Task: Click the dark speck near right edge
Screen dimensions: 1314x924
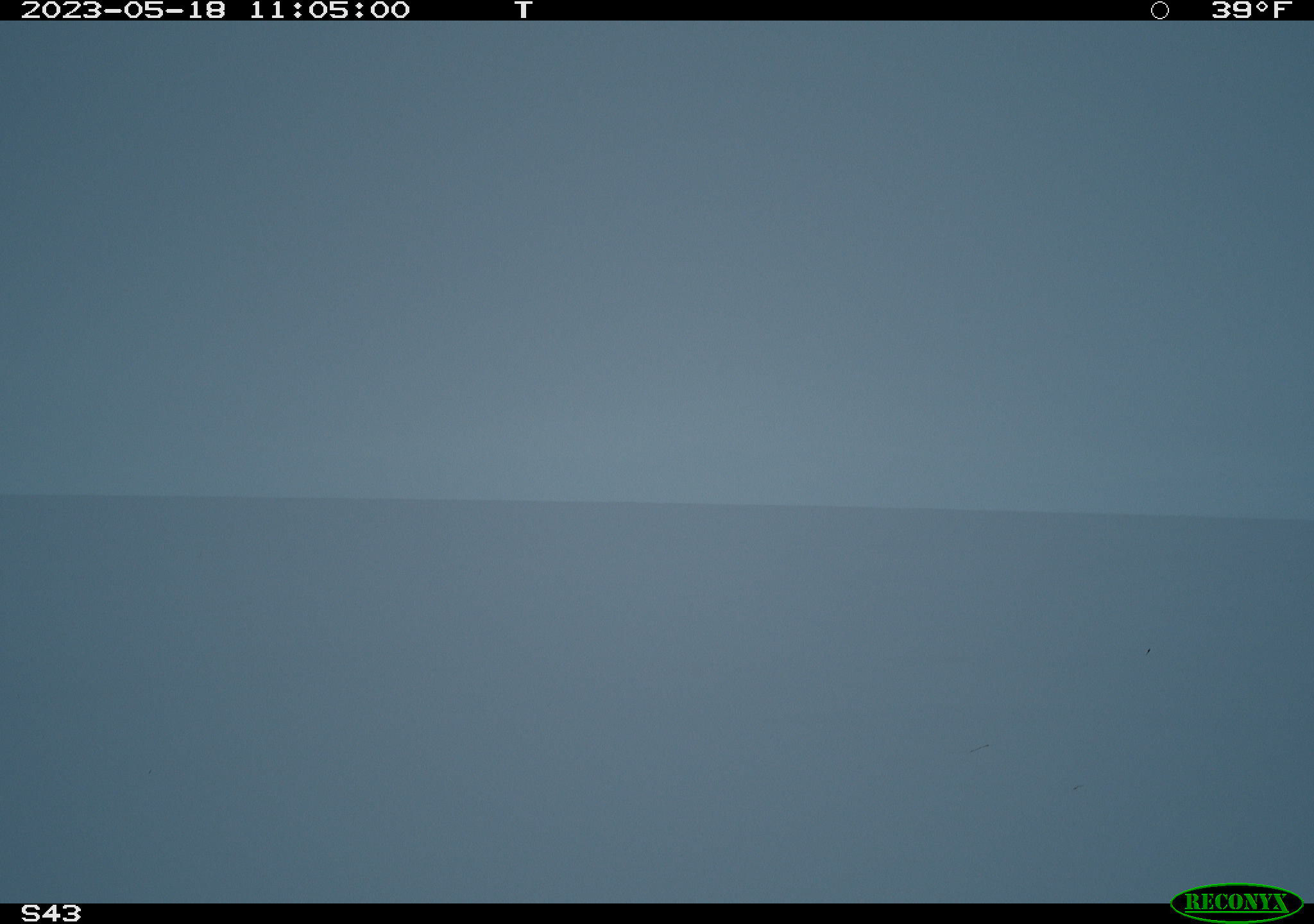Action: (1148, 651)
